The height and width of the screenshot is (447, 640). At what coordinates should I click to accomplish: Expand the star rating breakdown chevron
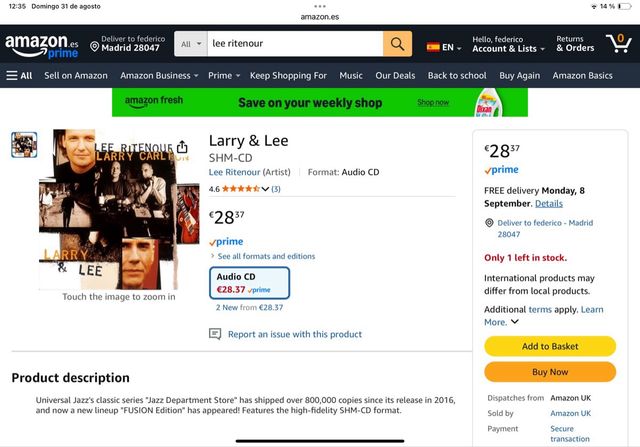[x=265, y=189]
